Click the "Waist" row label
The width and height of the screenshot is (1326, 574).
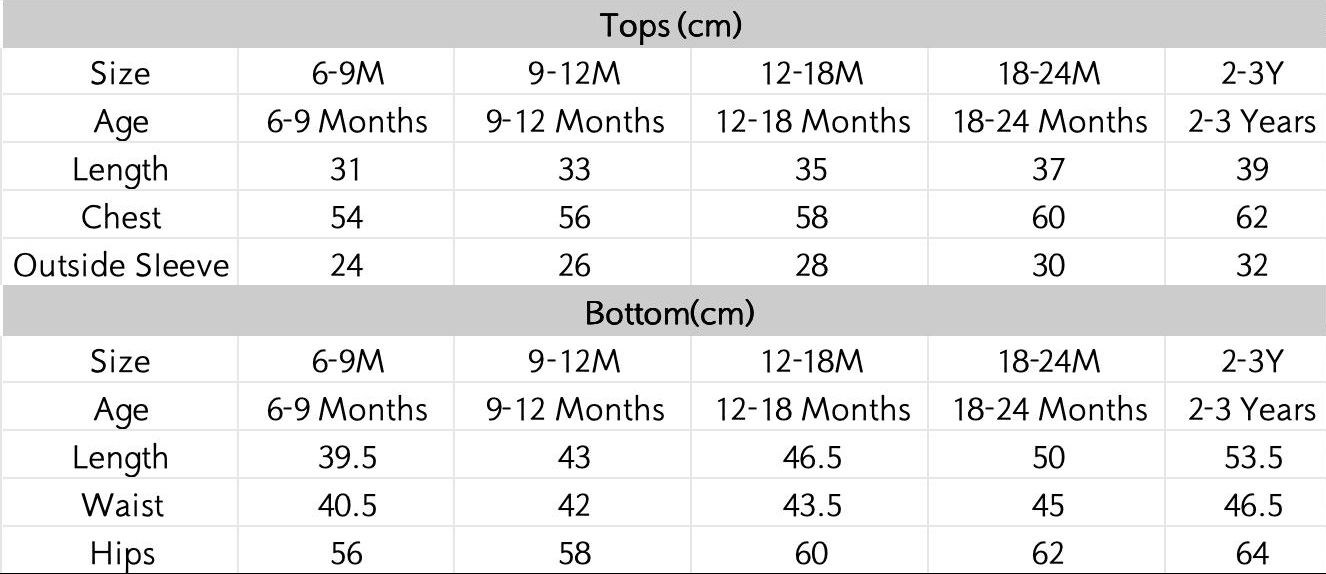[x=122, y=505]
